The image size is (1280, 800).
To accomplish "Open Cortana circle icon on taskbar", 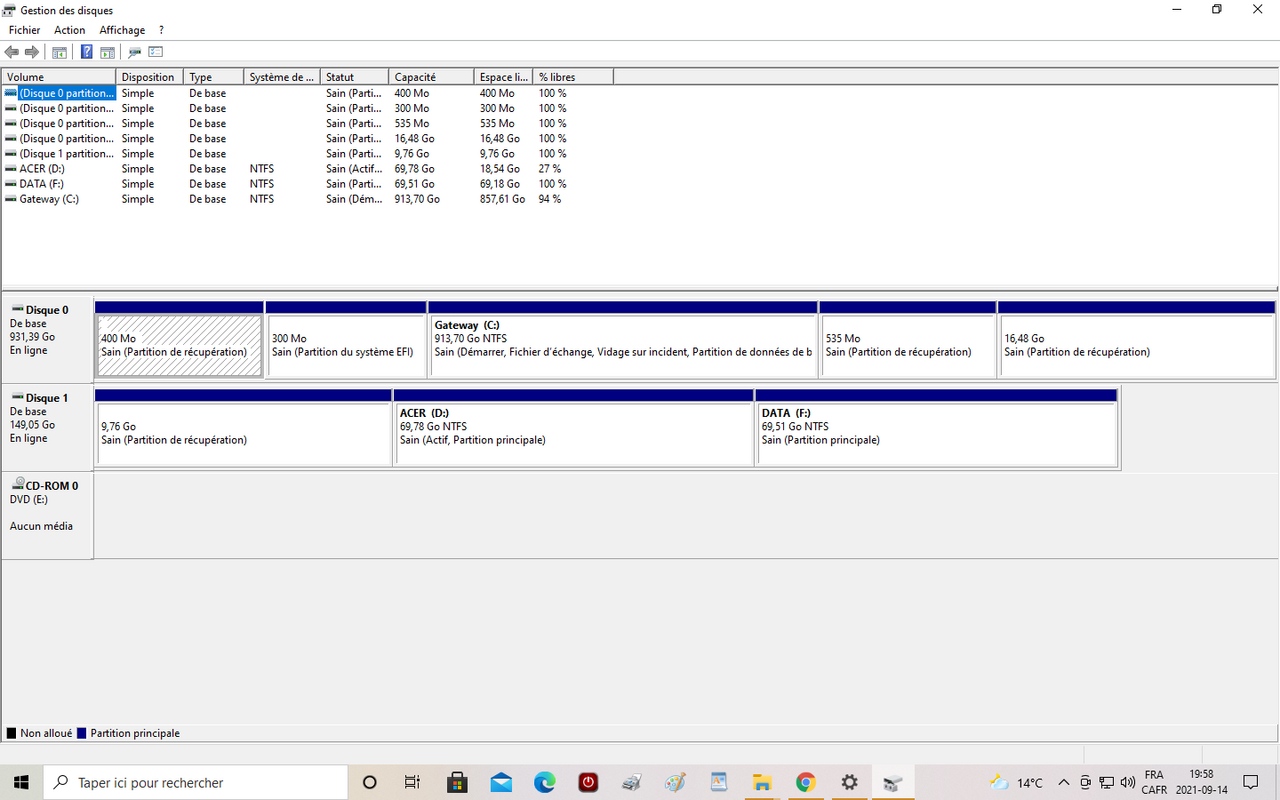I will click(369, 782).
